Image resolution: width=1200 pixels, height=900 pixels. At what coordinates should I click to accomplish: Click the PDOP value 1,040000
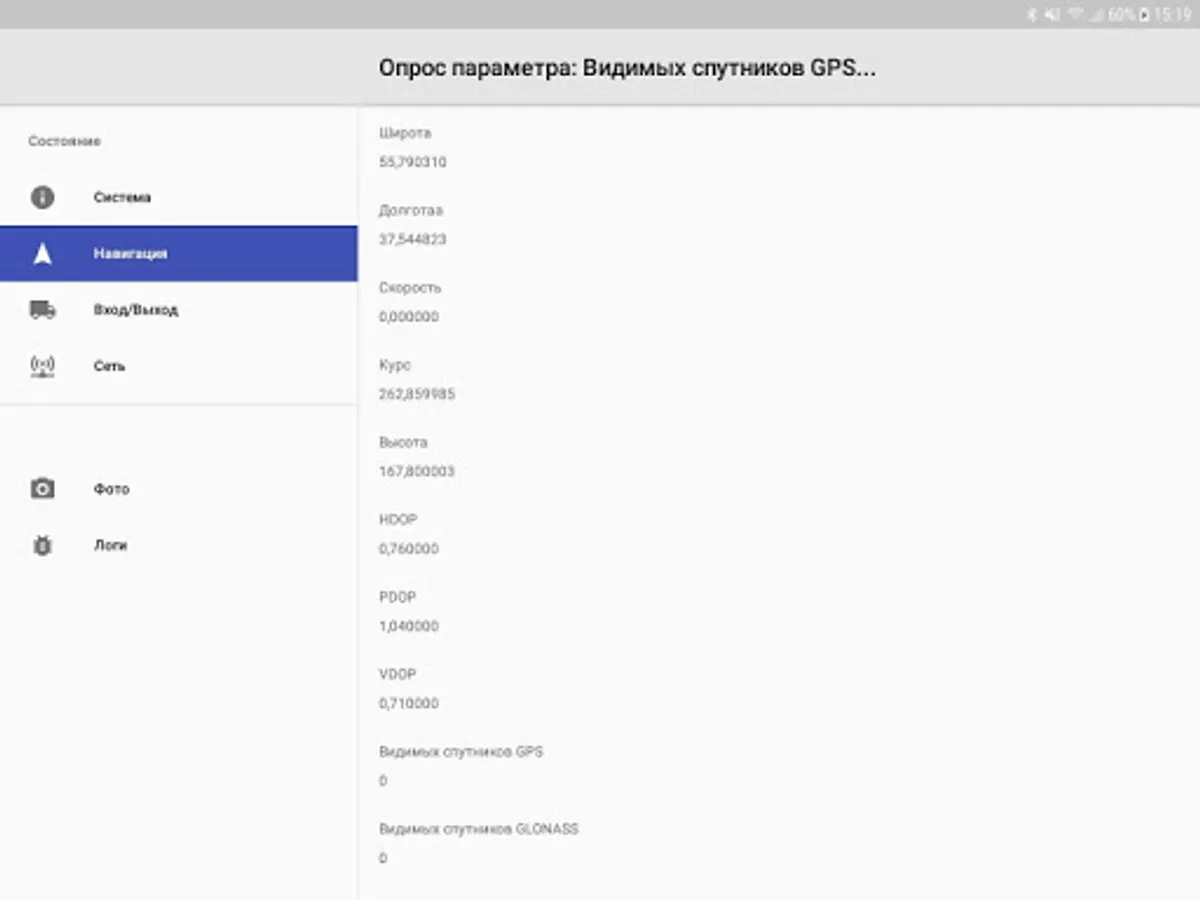click(x=409, y=626)
